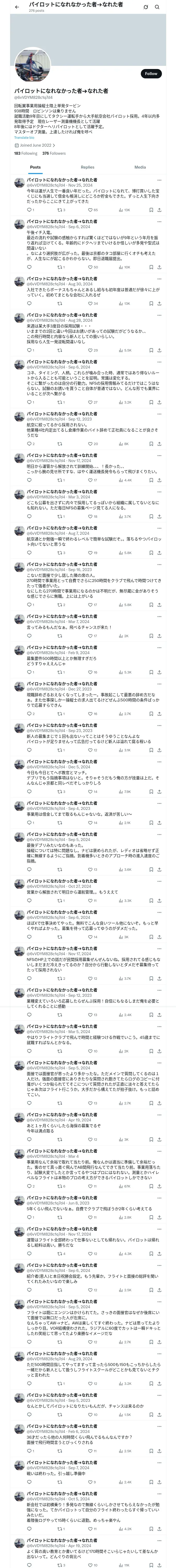View analytics of the Aug 7, 2024 post

tap(124, 553)
